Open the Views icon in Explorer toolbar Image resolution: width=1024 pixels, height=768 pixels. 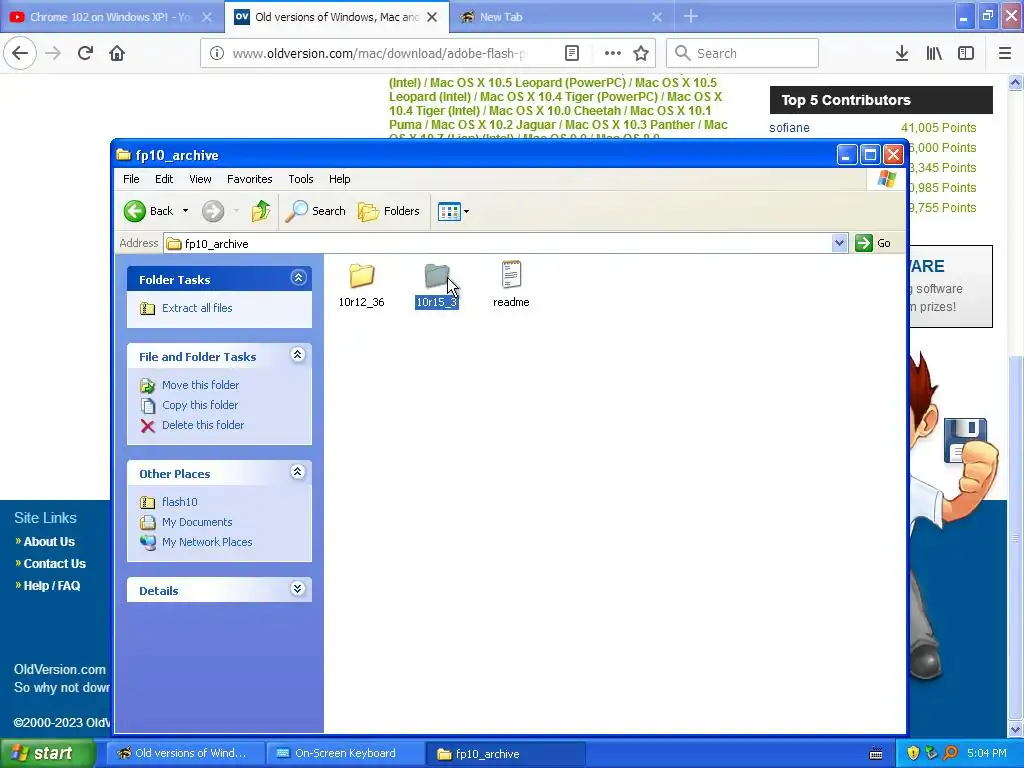449,212
